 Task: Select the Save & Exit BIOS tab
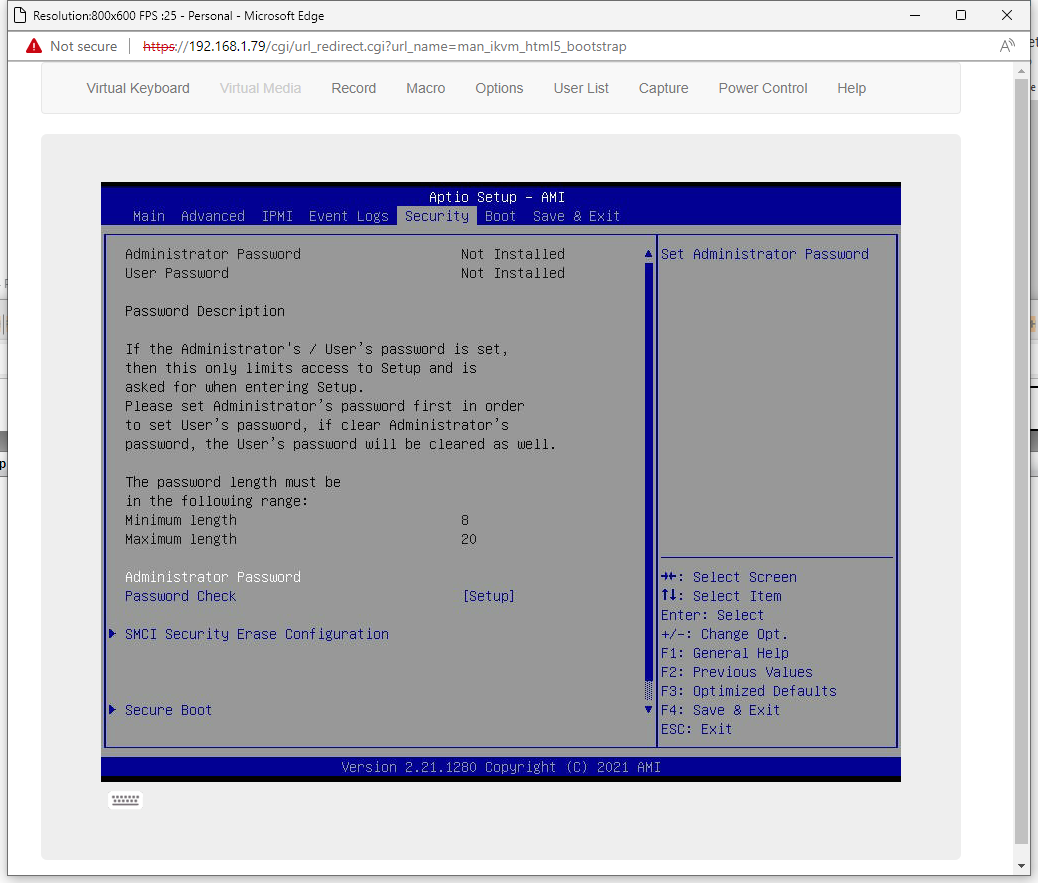pos(577,216)
